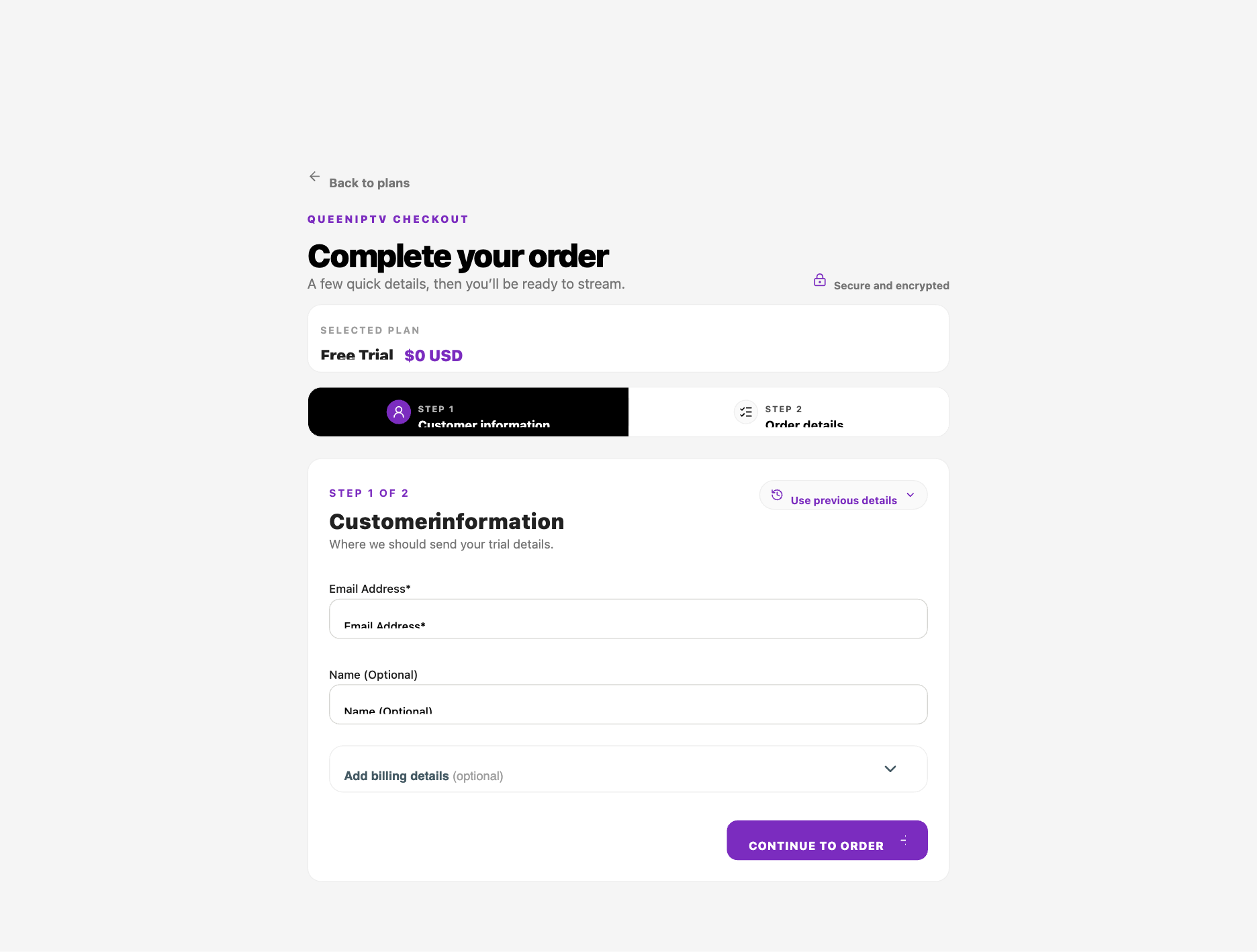
Task: Click chevron beside Use previous details
Action: point(911,495)
